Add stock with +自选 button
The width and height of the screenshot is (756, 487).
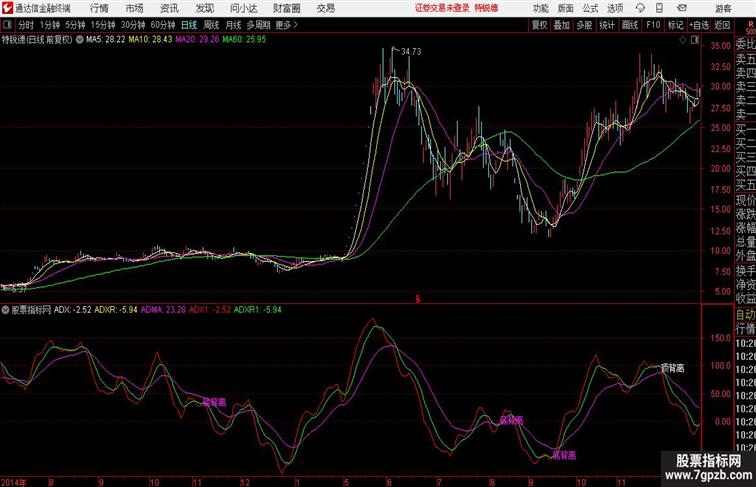point(699,25)
